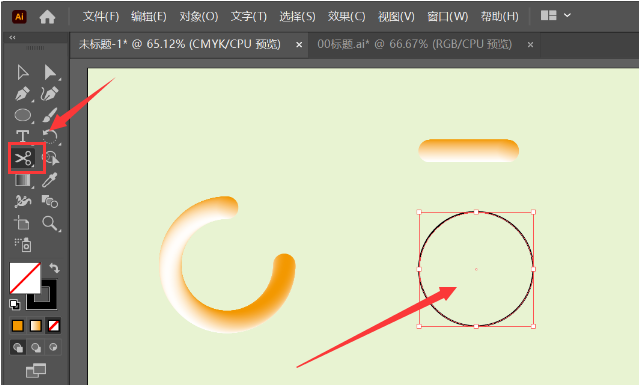639x385 pixels.
Task: Select the Blend tool
Action: pyautogui.click(x=50, y=201)
